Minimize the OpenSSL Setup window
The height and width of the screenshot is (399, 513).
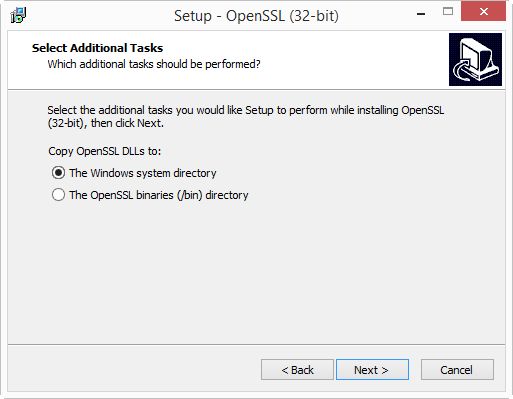click(x=421, y=14)
